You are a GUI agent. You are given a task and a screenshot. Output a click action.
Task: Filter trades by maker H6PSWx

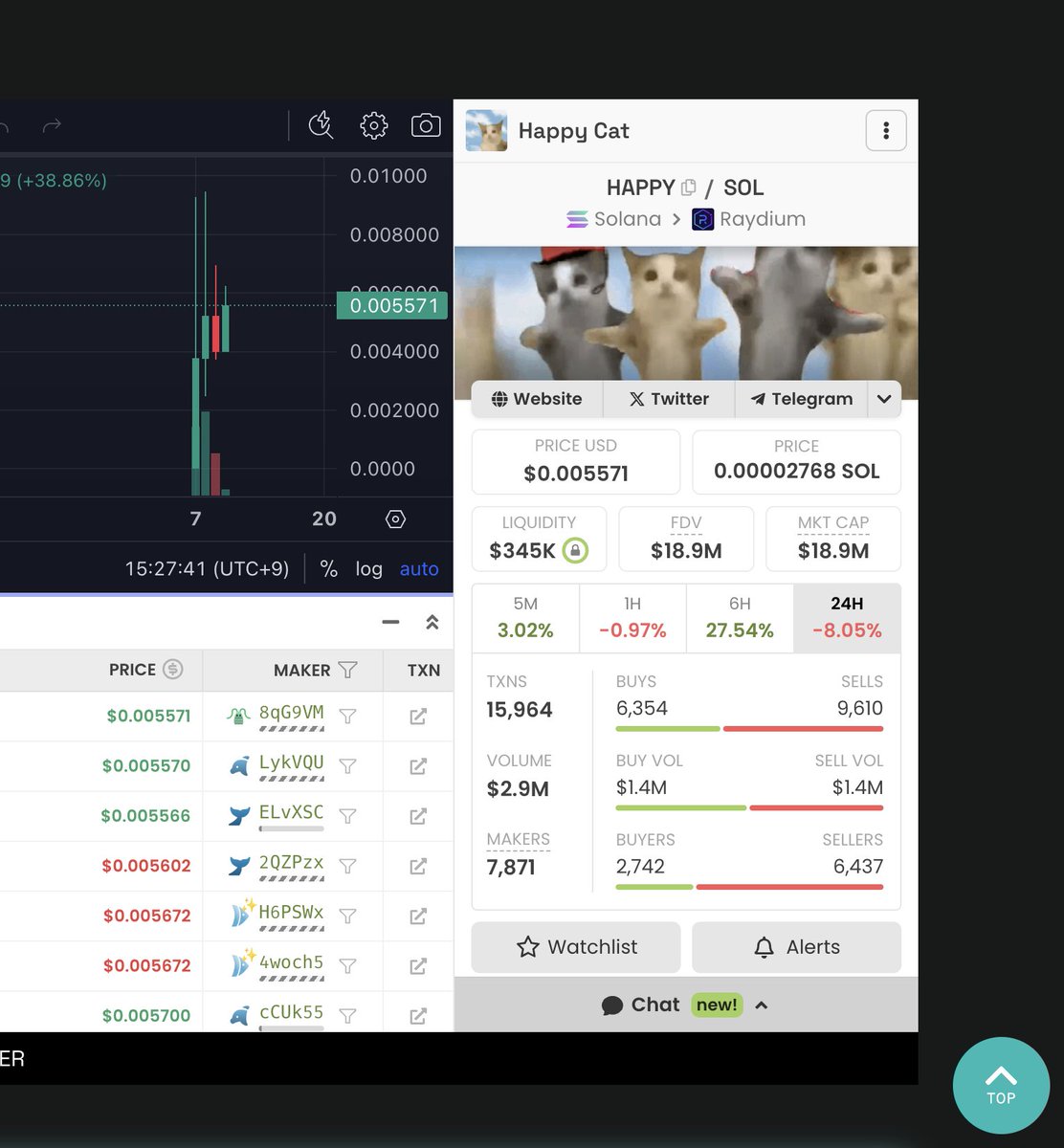point(348,916)
